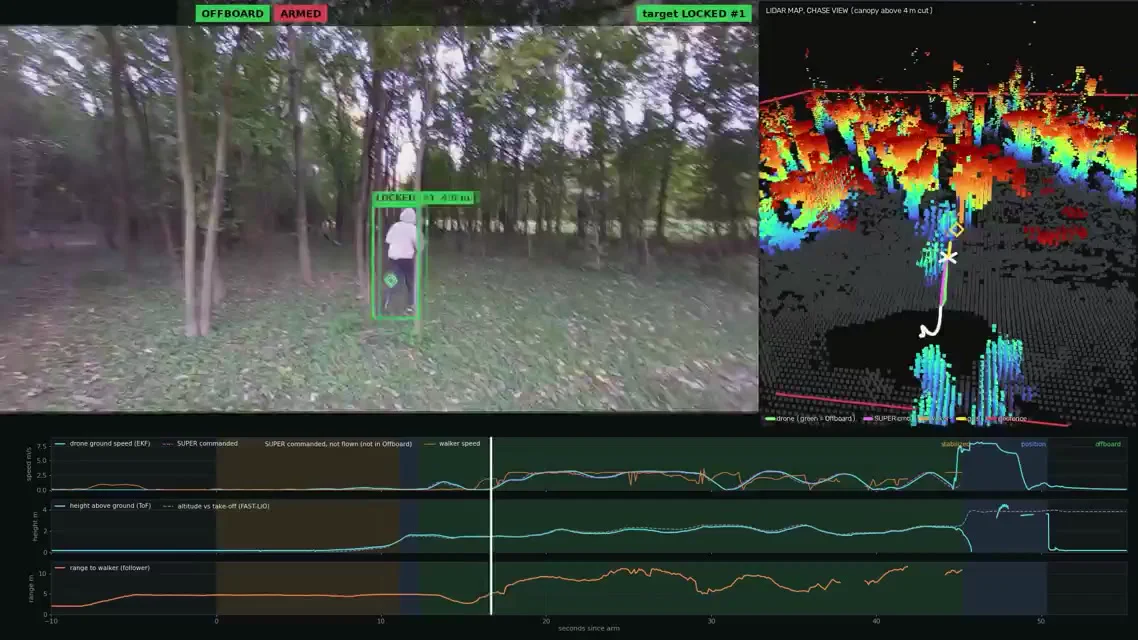Click the 'walker speed' legend entry
This screenshot has width=1138, height=640.
pos(452,443)
